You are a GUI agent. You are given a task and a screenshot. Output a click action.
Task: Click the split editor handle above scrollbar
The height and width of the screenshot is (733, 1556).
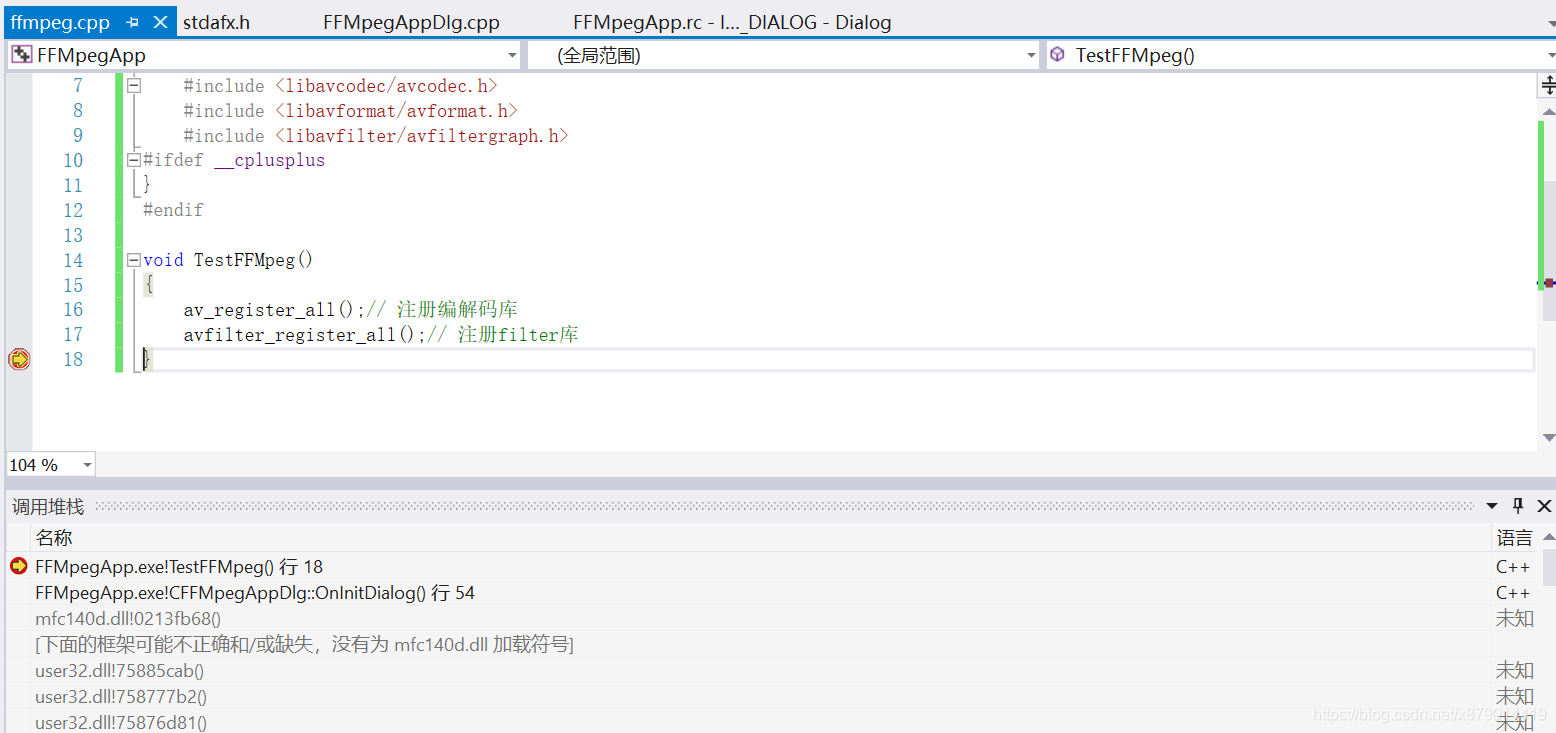click(x=1548, y=86)
